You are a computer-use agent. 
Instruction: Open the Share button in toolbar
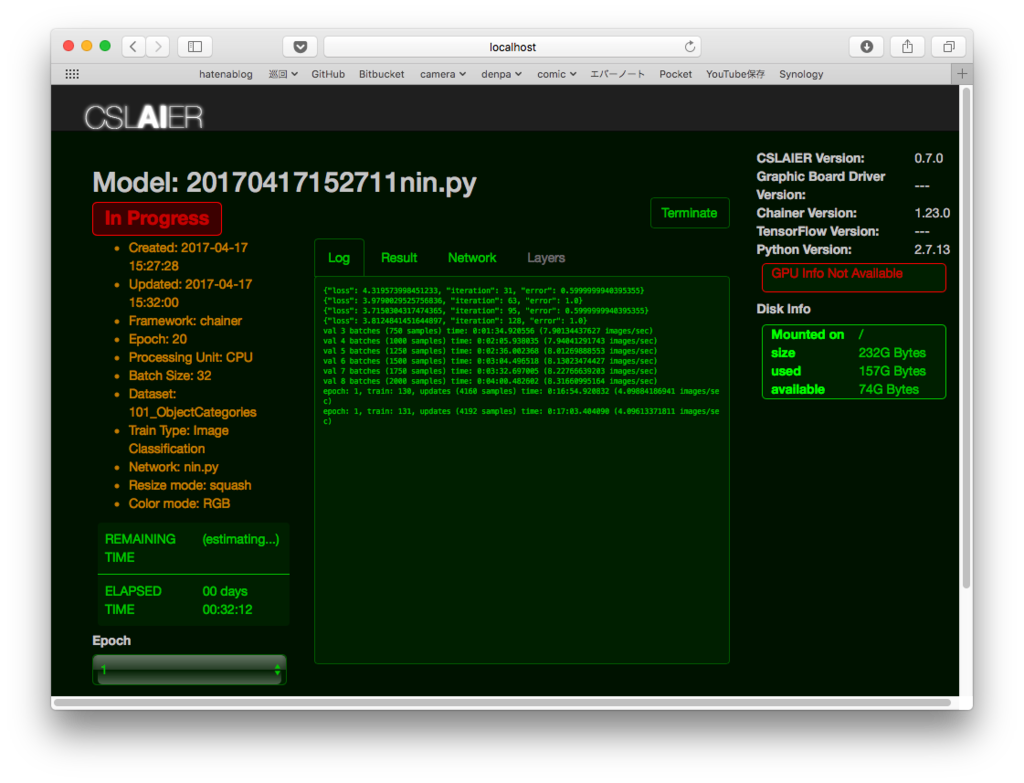pos(907,46)
